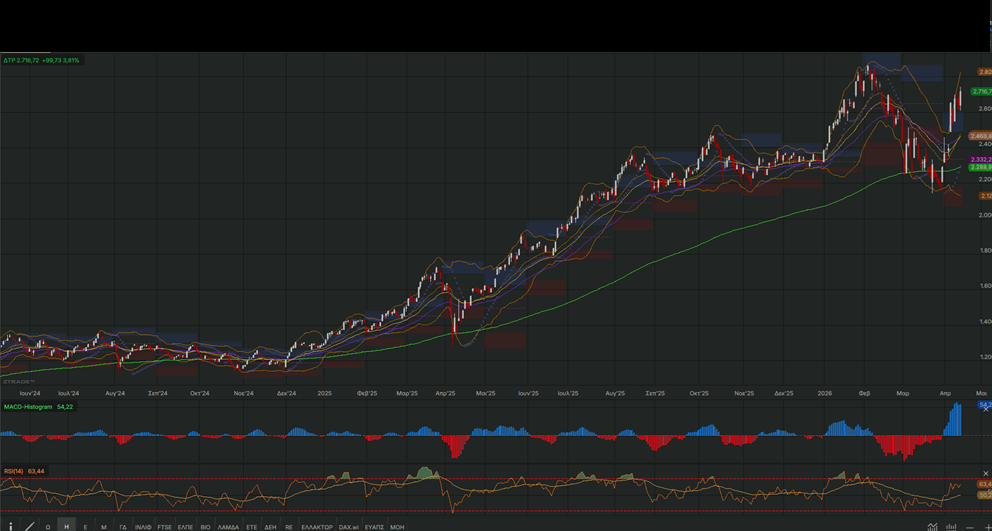Viewport: 992px width, 531px height.
Task: Switch chart to ΔΕΗ symbol
Action: pyautogui.click(x=270, y=527)
